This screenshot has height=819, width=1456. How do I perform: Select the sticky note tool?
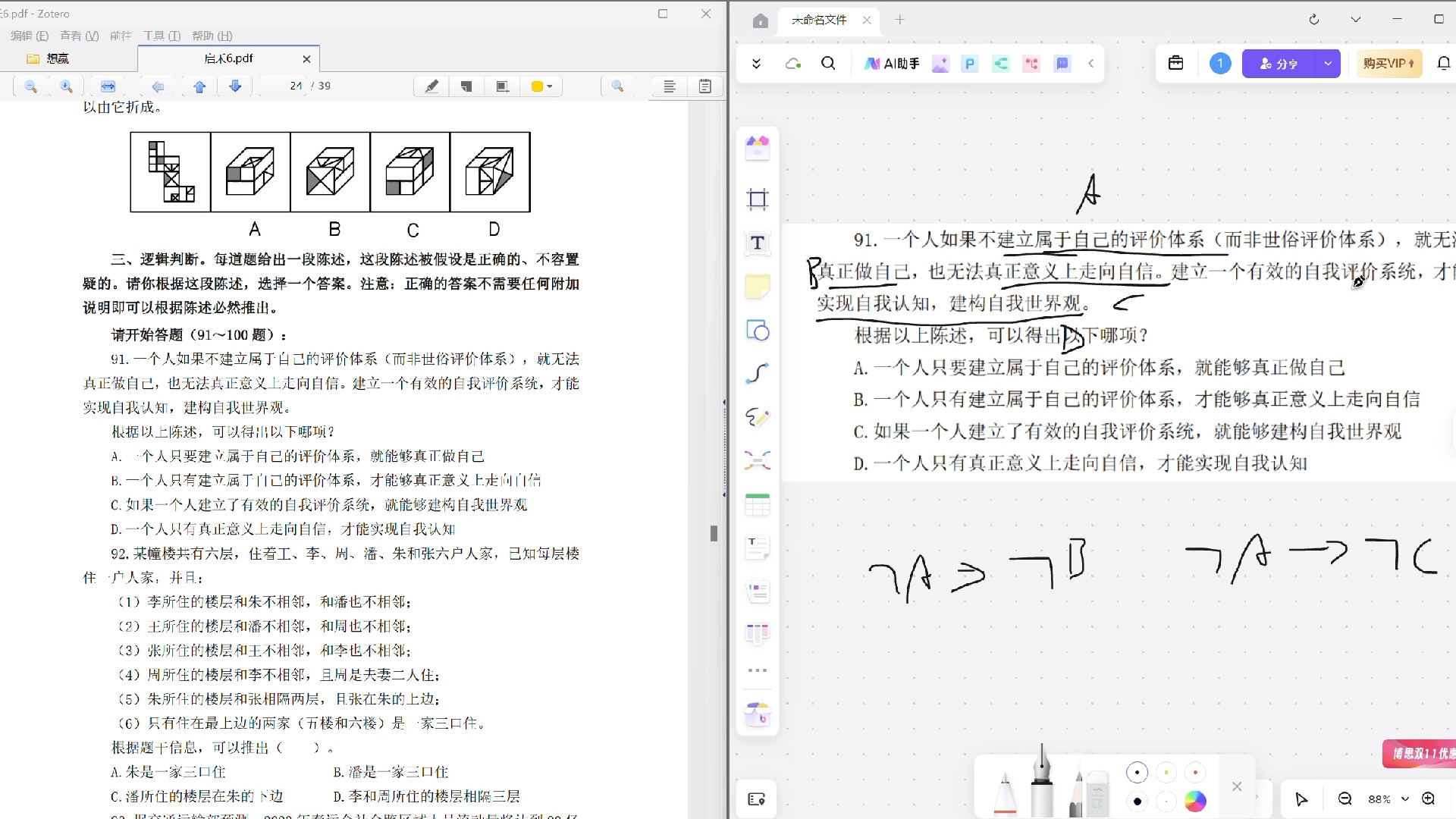758,287
